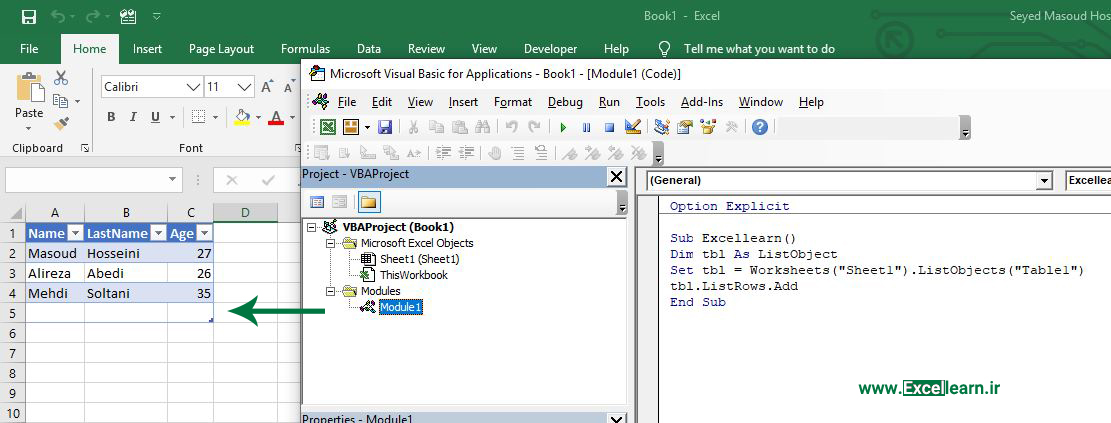
Task: Click the Excel File tab
Action: (x=29, y=49)
